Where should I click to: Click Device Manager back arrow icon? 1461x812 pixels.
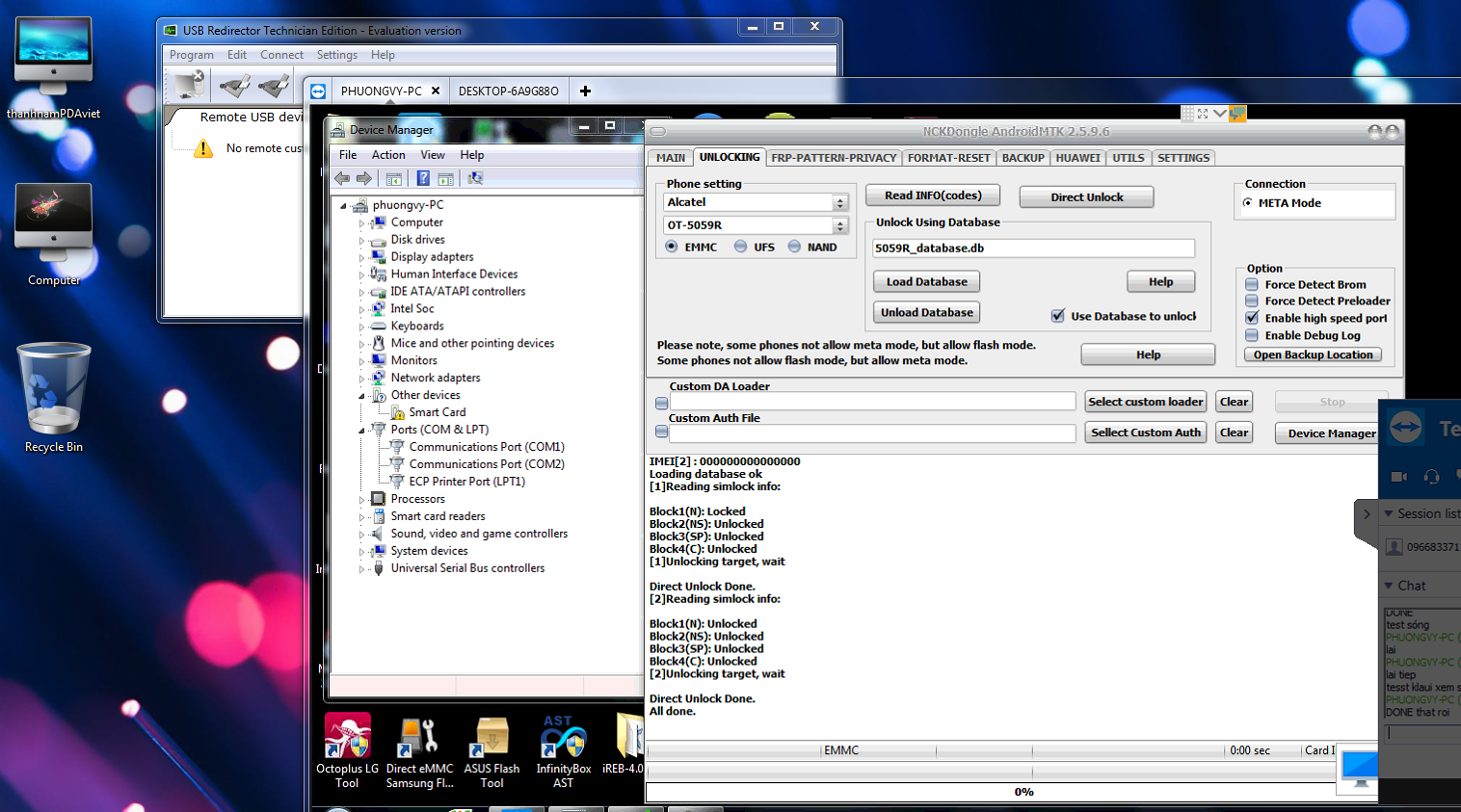342,178
